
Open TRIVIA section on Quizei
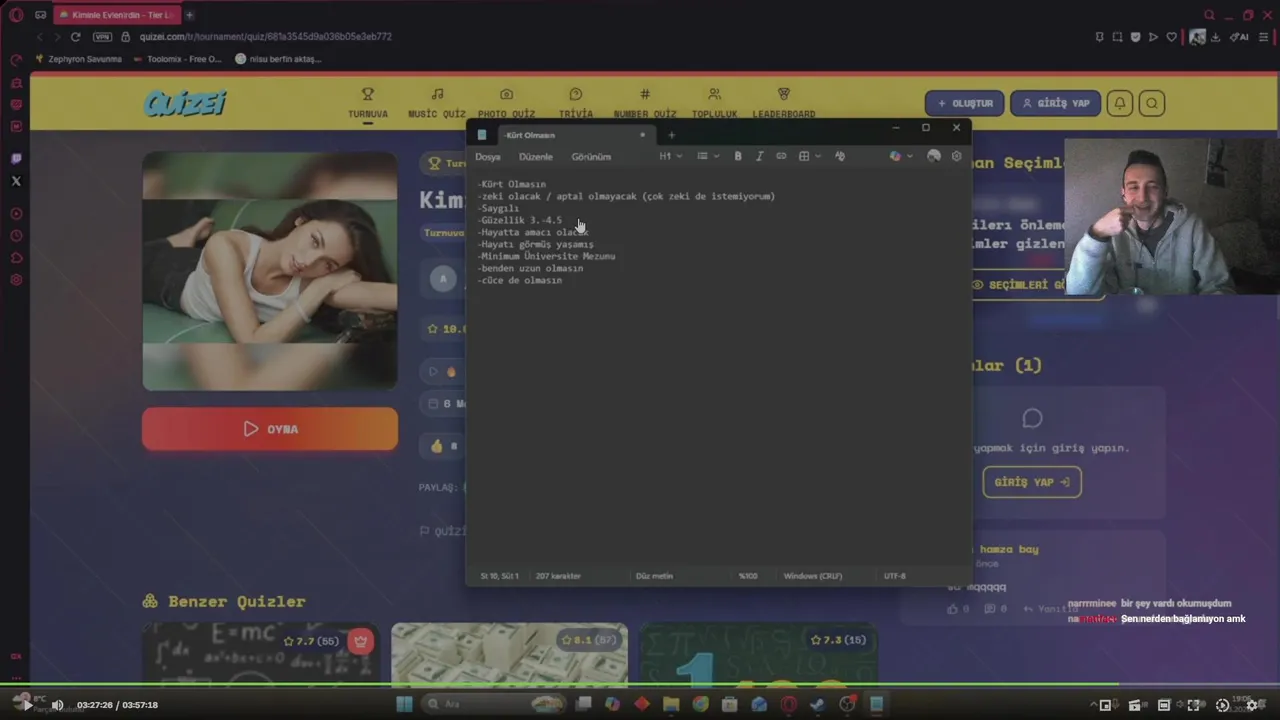pos(576,103)
